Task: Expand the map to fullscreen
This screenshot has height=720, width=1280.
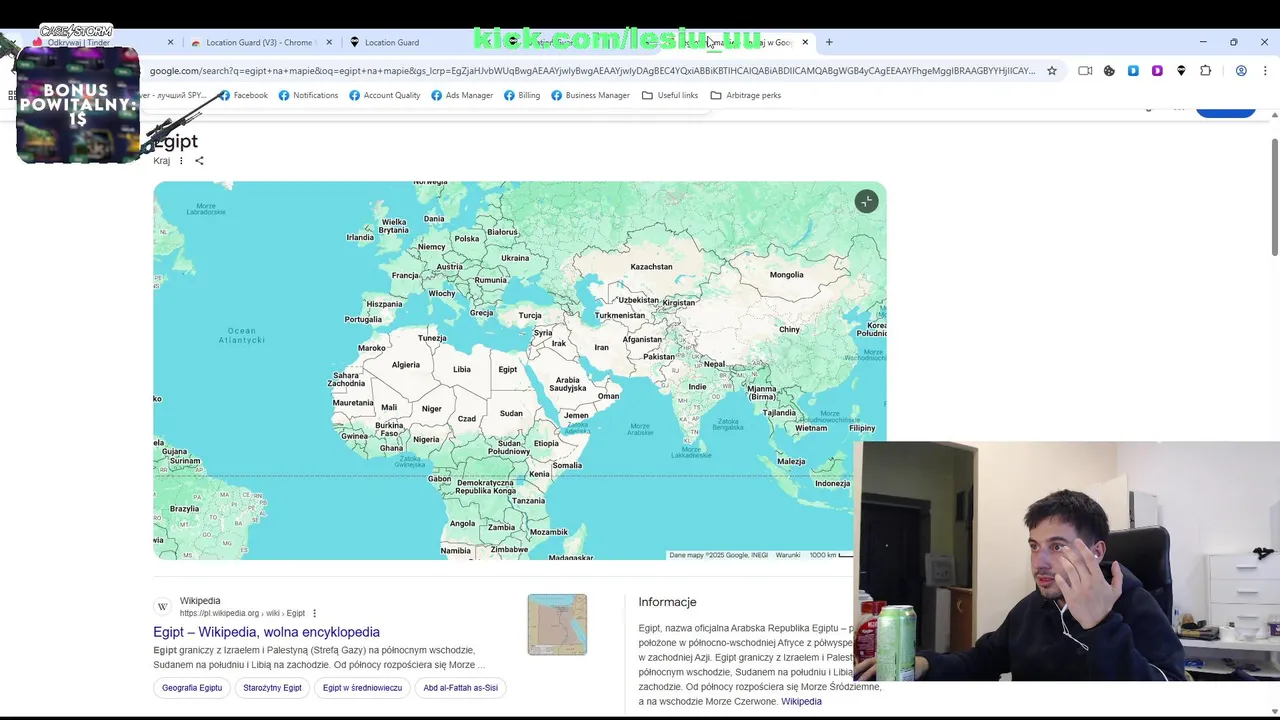Action: pos(866,202)
